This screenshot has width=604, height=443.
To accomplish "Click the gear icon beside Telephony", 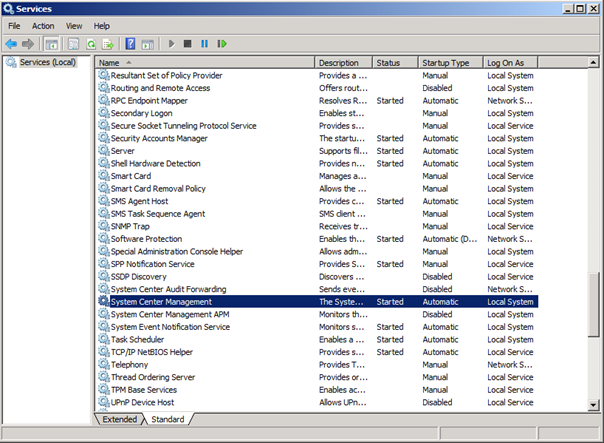I will click(x=103, y=364).
